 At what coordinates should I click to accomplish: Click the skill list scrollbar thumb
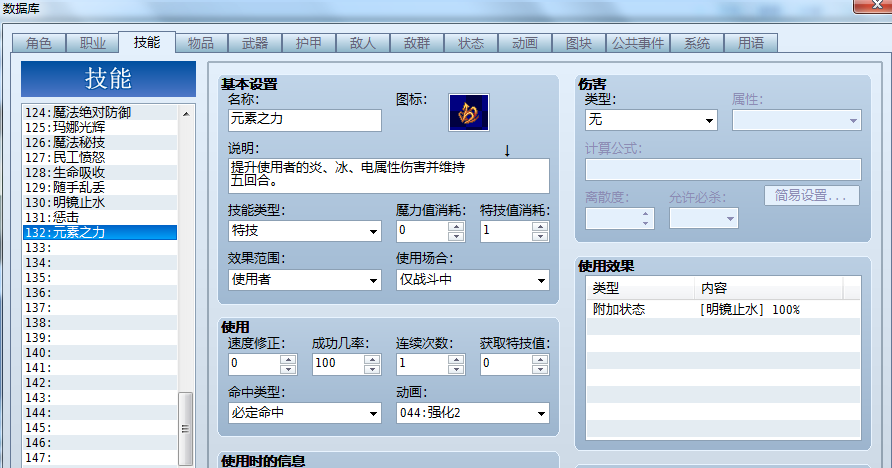(185, 428)
